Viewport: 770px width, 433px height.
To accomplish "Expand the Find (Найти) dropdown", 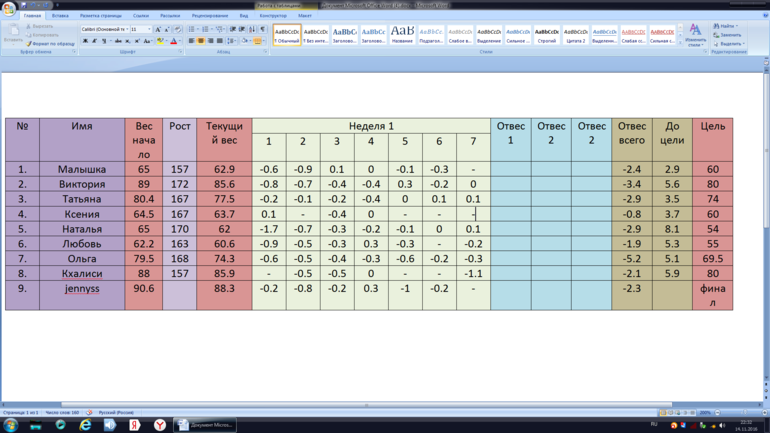I will point(739,26).
